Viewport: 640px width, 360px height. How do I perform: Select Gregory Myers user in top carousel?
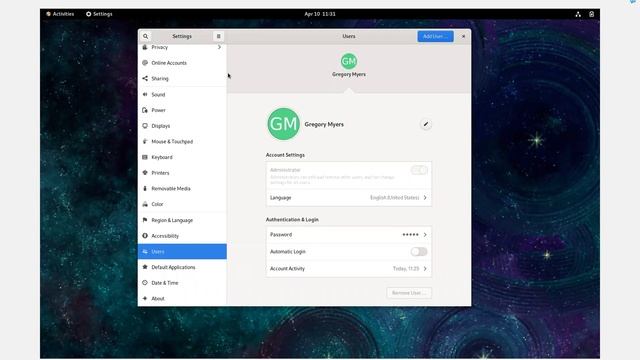click(x=349, y=65)
